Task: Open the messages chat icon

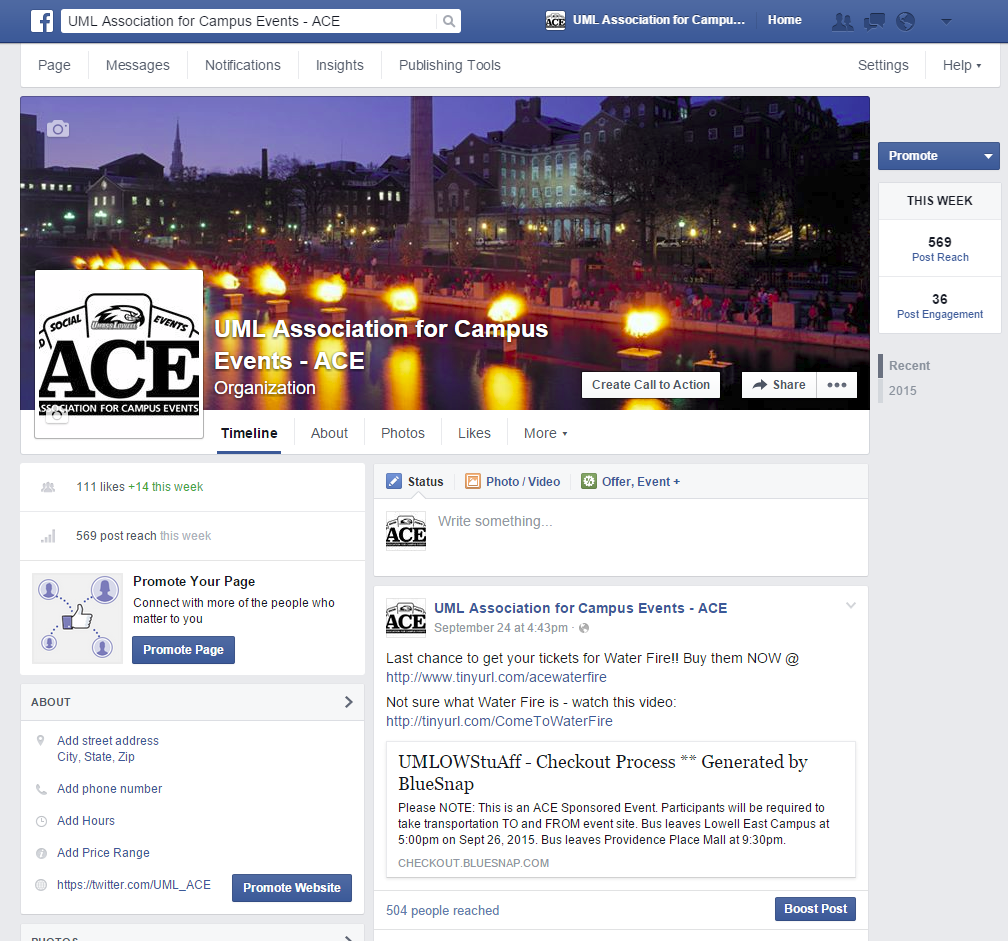Action: pos(874,22)
